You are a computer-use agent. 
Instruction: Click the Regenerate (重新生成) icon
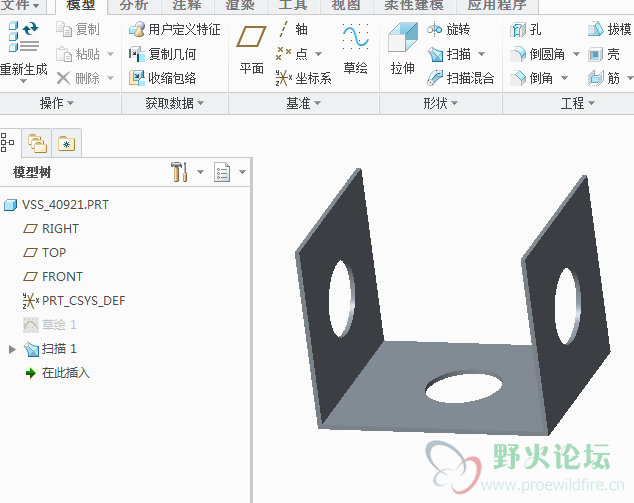[23, 37]
